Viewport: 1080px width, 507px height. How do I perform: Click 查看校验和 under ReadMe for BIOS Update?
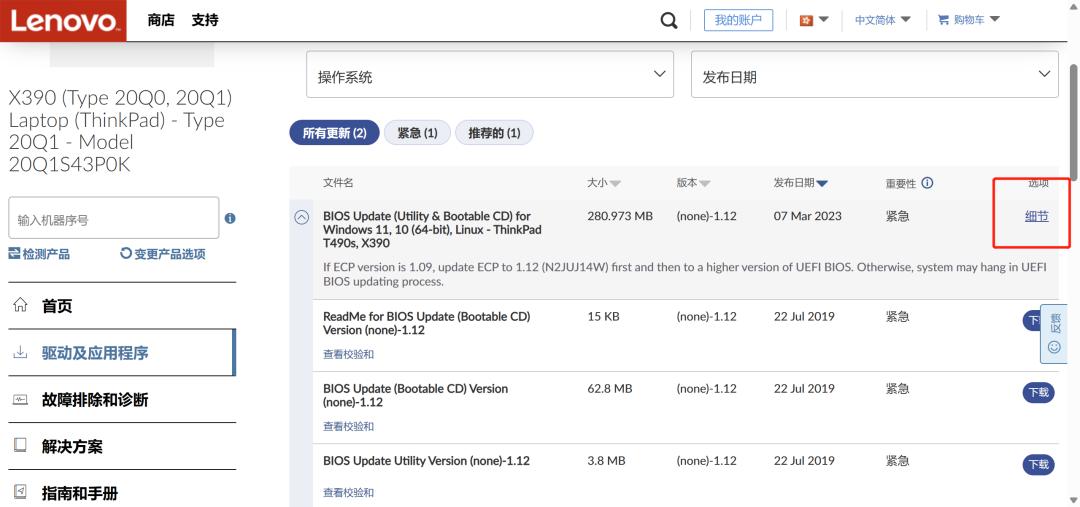pyautogui.click(x=349, y=354)
